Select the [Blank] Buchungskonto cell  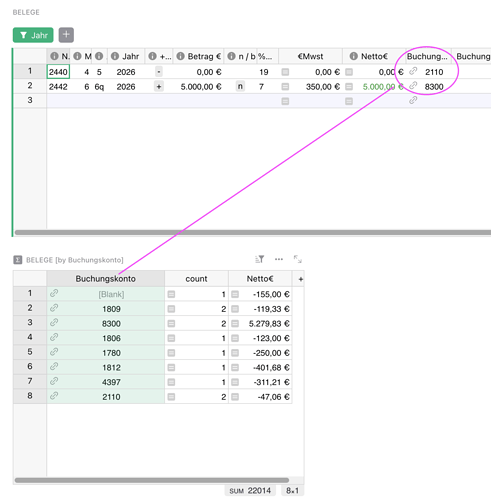coord(105,294)
